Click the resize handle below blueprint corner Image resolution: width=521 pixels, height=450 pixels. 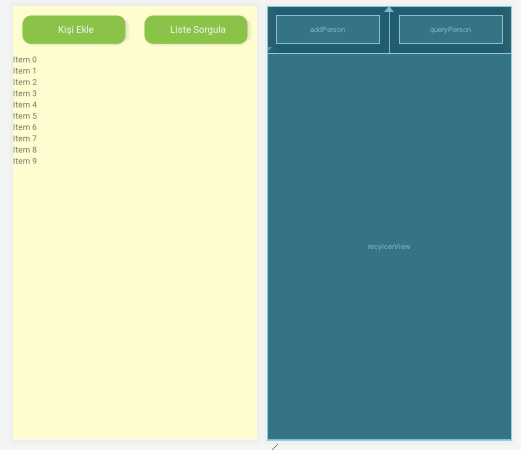275,447
